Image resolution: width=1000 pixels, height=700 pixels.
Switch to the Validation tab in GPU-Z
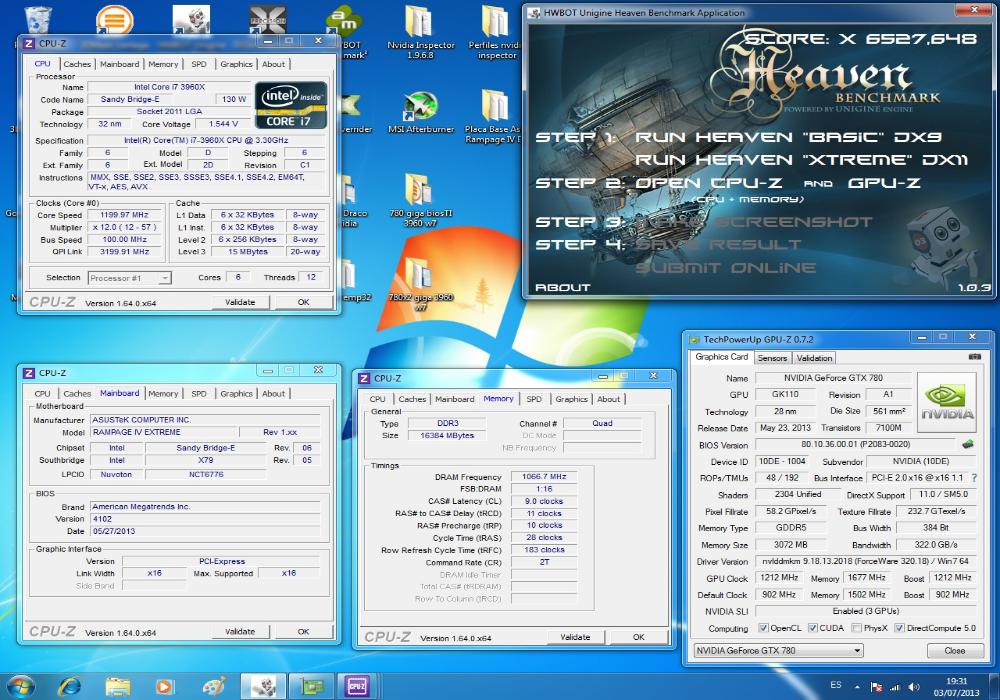click(x=814, y=358)
